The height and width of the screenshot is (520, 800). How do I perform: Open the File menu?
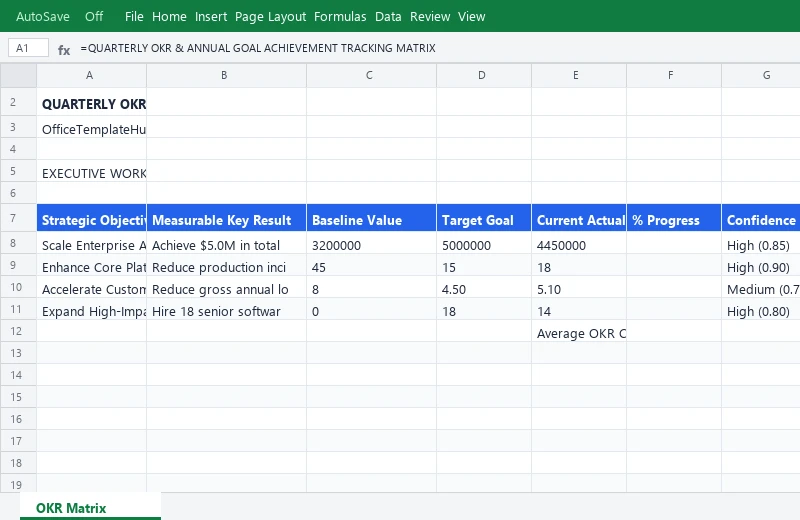coord(134,16)
